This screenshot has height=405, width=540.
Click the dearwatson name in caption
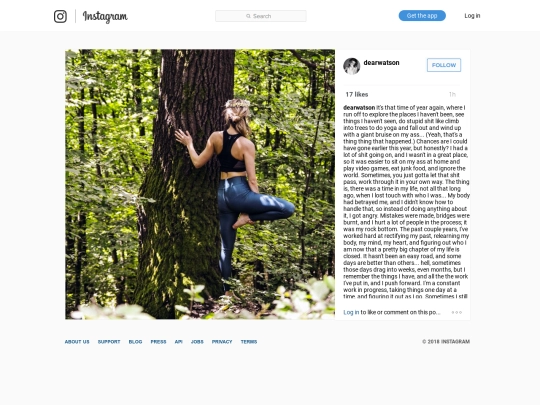click(x=359, y=107)
